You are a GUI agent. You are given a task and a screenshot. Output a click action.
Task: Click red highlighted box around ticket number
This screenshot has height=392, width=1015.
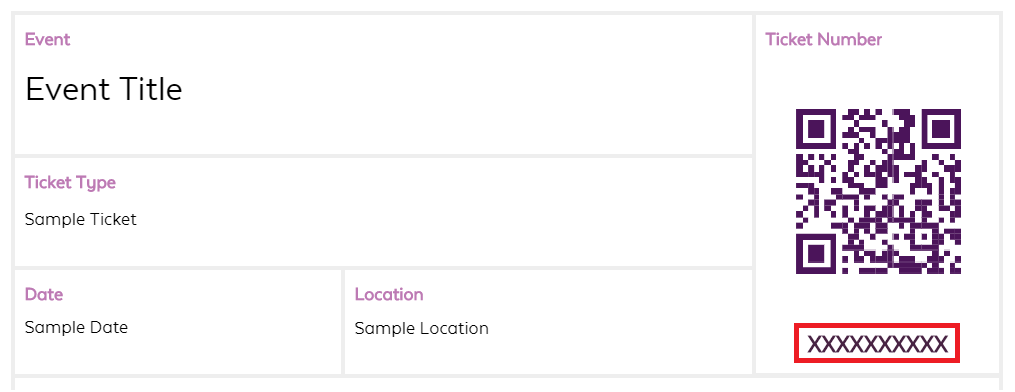tap(877, 343)
